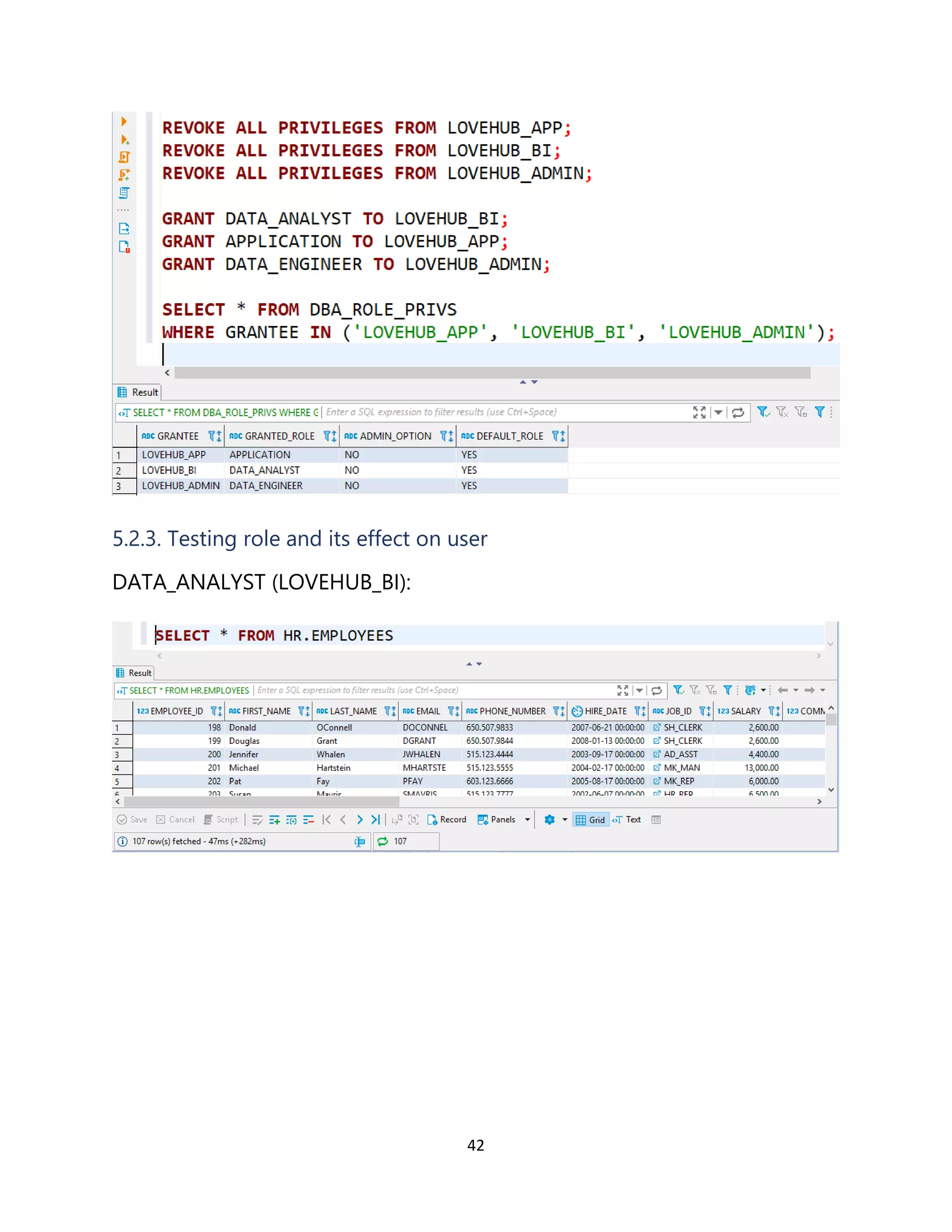The width and height of the screenshot is (952, 1232).
Task: Refresh the DBA_ROLE_PRIVS result filter
Action: click(x=738, y=412)
